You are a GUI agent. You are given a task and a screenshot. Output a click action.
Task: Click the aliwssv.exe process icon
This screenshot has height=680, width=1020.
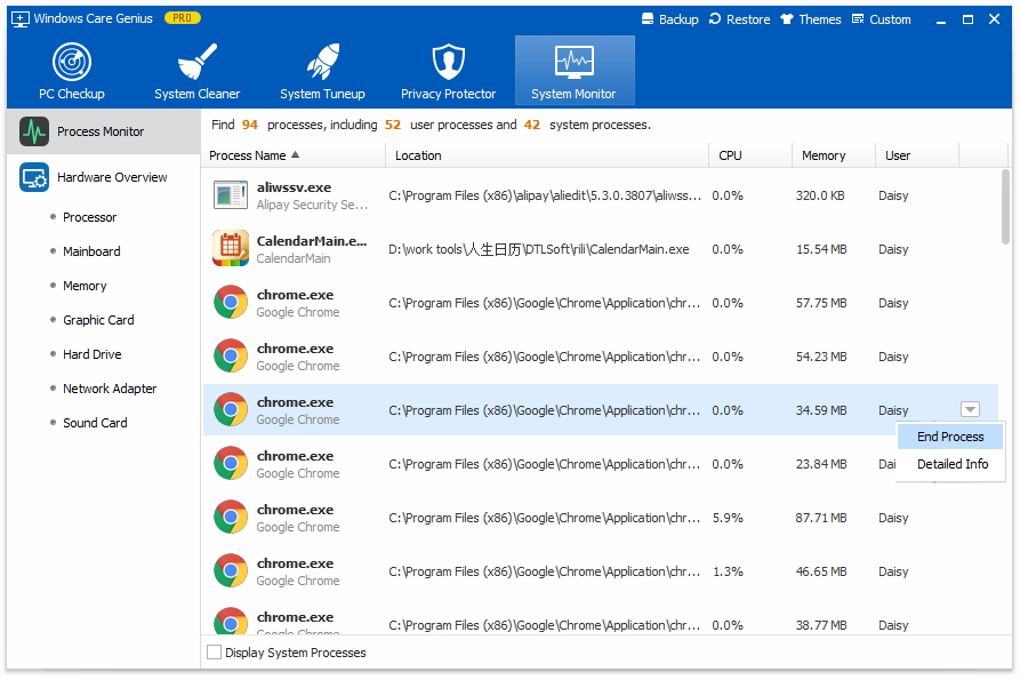pyautogui.click(x=231, y=196)
